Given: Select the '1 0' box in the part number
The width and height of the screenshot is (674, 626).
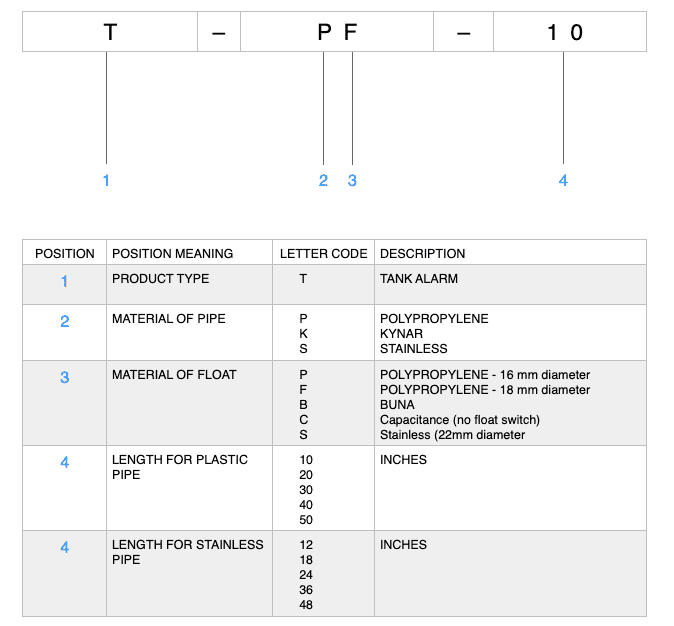Looking at the screenshot, I should (570, 32).
